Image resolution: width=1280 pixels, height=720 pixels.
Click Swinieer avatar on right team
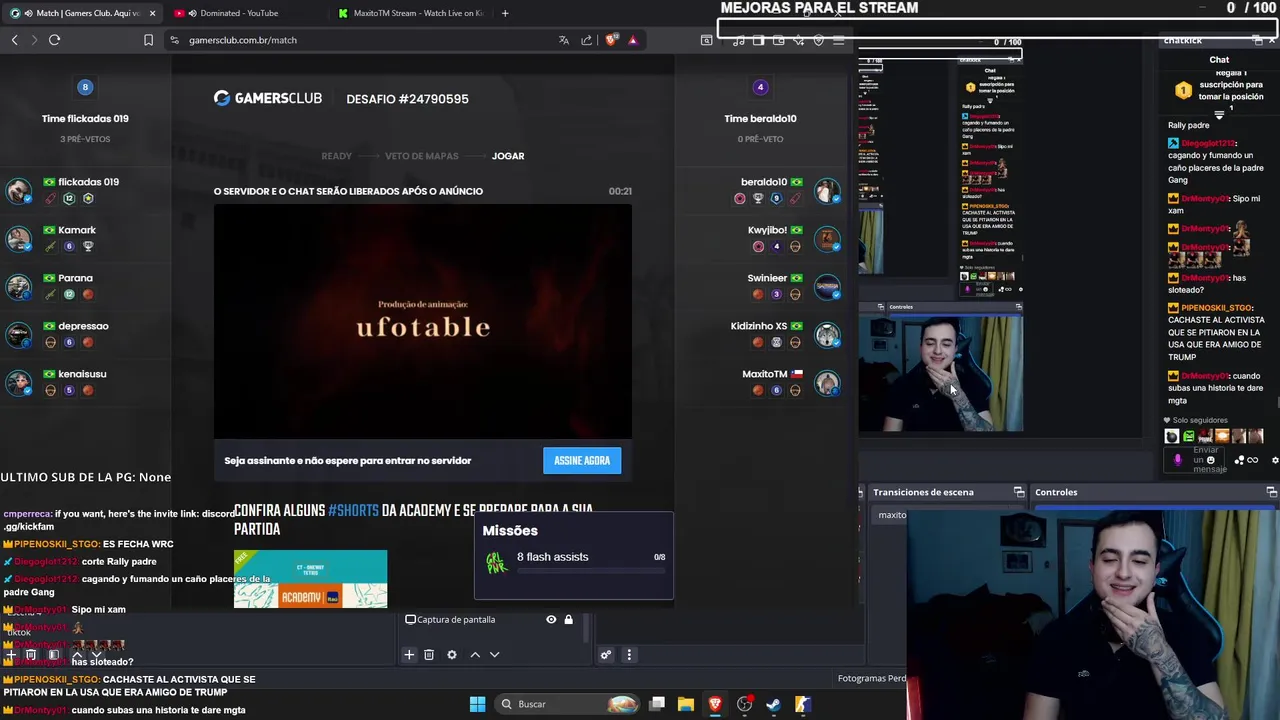827,287
